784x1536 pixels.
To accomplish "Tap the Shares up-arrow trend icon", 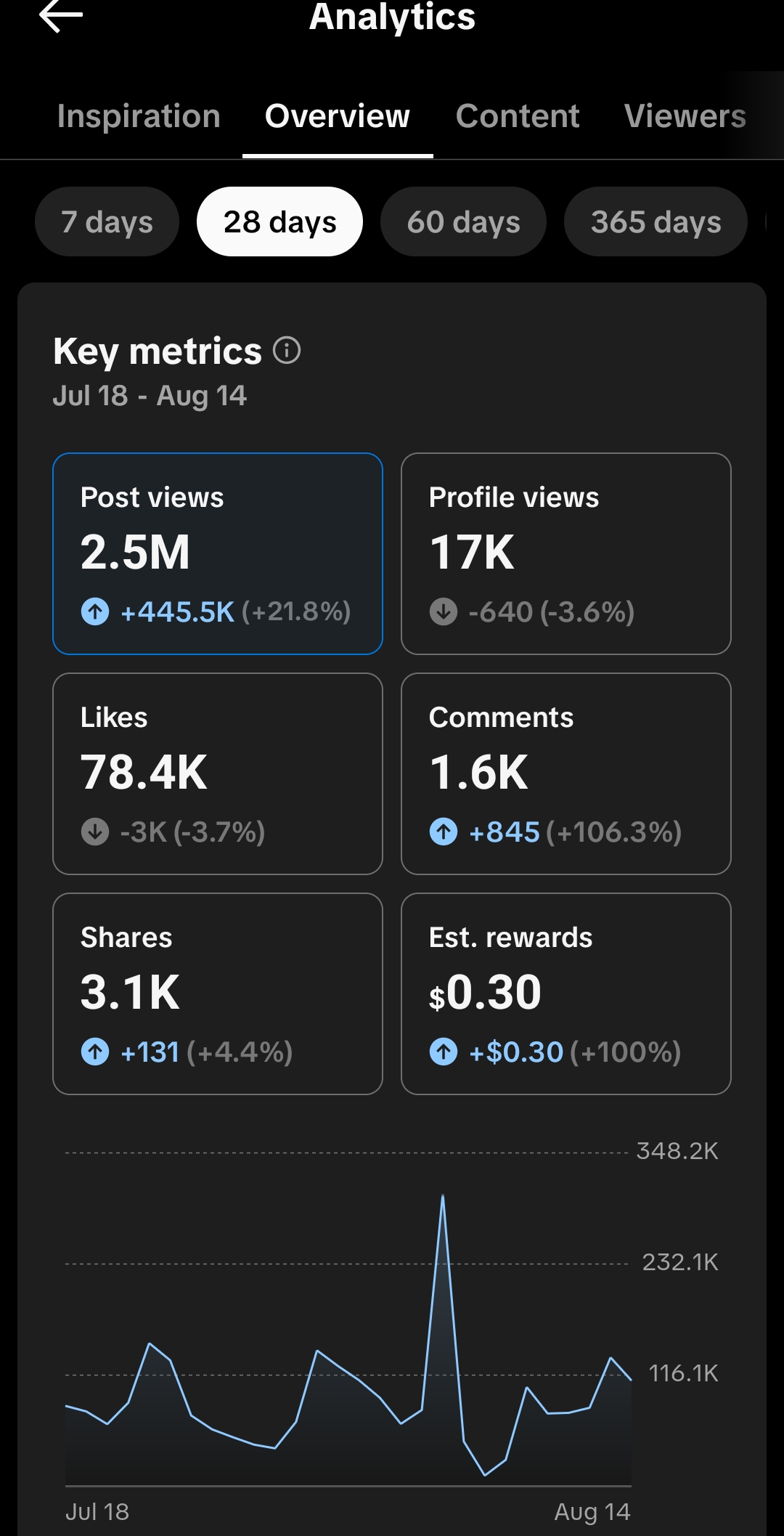I will (95, 1052).
